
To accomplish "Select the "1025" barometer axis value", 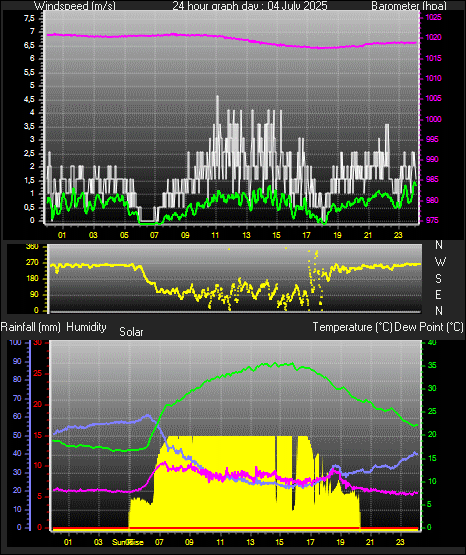I will pyautogui.click(x=433, y=17).
